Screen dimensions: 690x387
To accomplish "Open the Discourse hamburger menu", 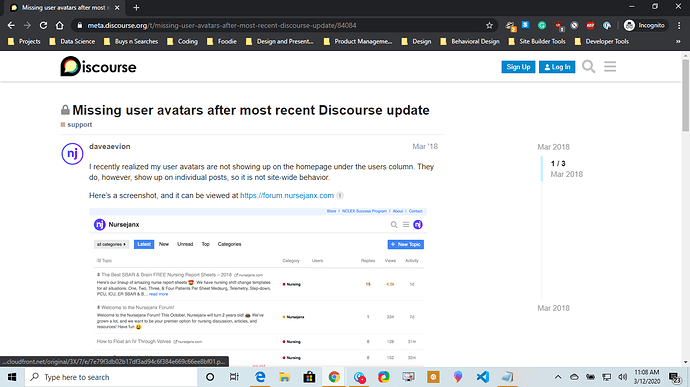I will click(610, 67).
